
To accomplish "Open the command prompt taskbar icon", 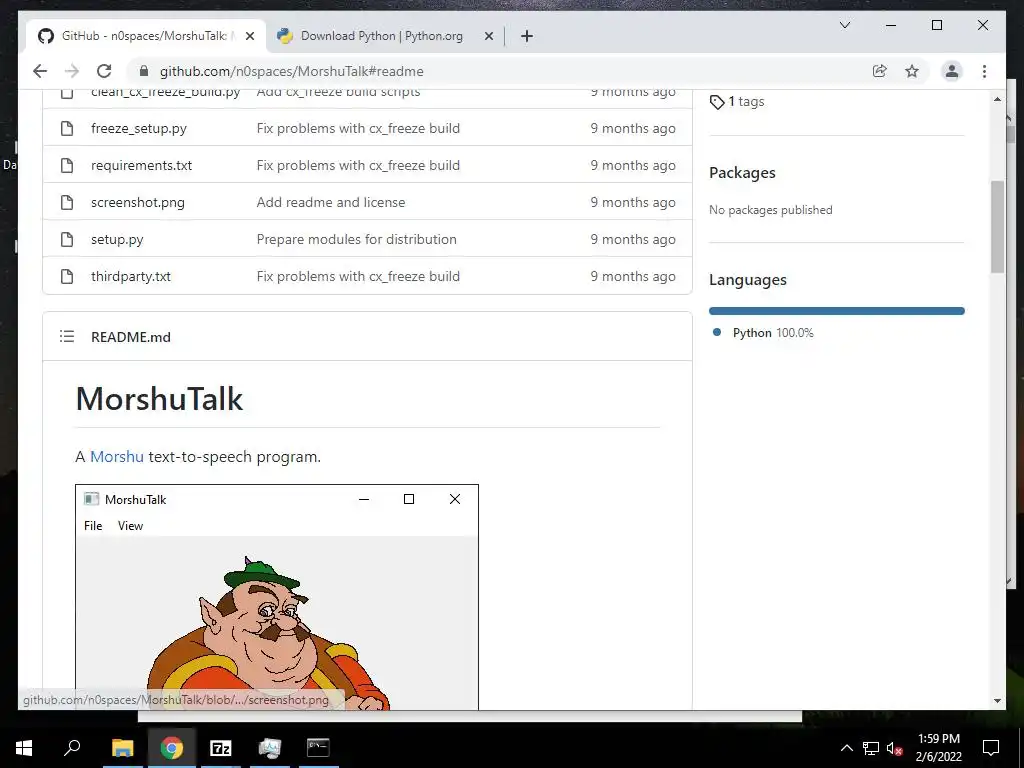I will tap(318, 748).
